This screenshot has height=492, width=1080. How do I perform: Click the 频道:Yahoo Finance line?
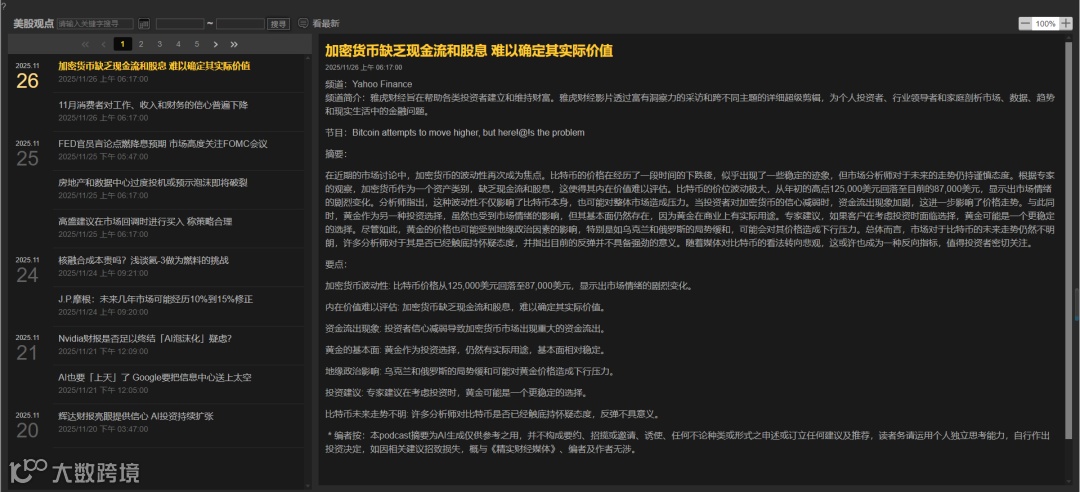(368, 84)
